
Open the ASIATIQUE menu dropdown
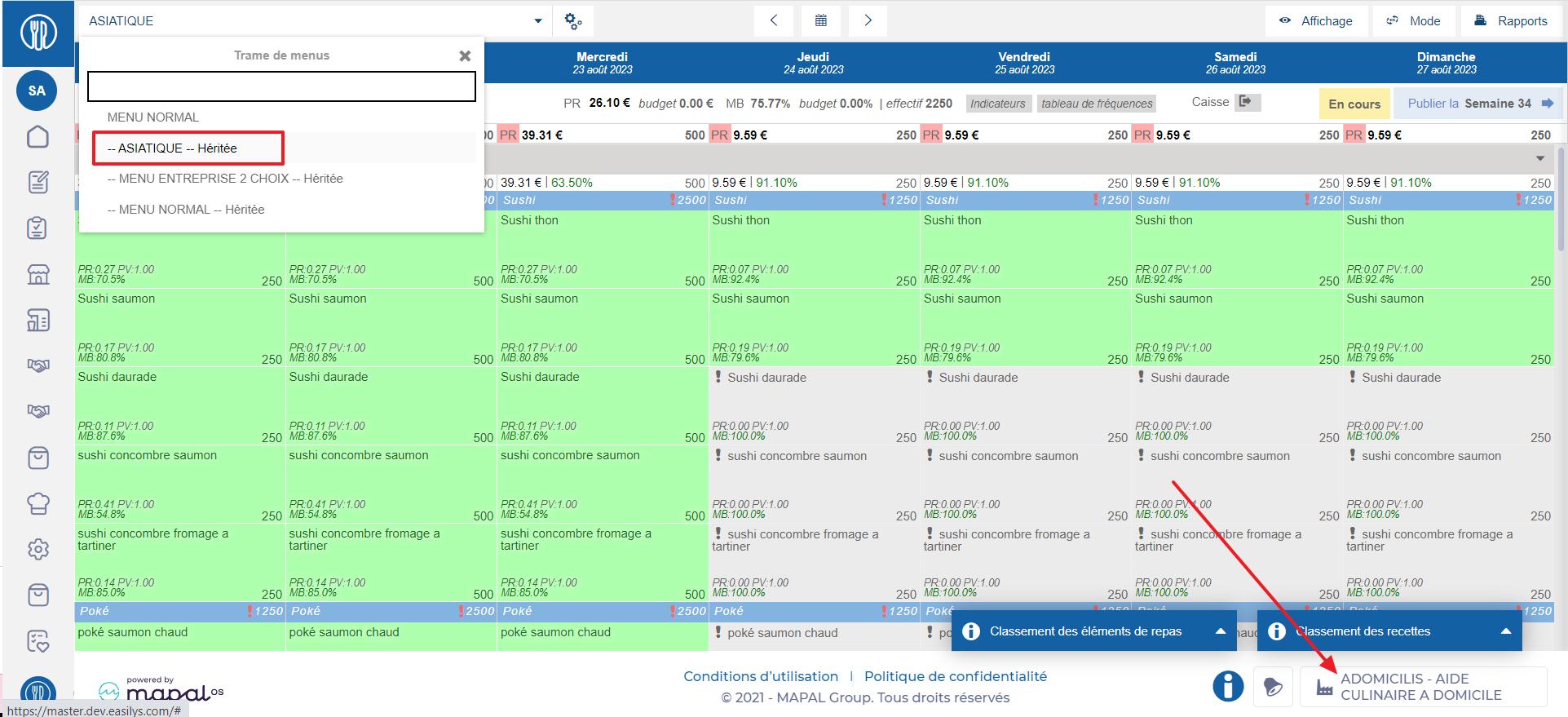tap(316, 21)
